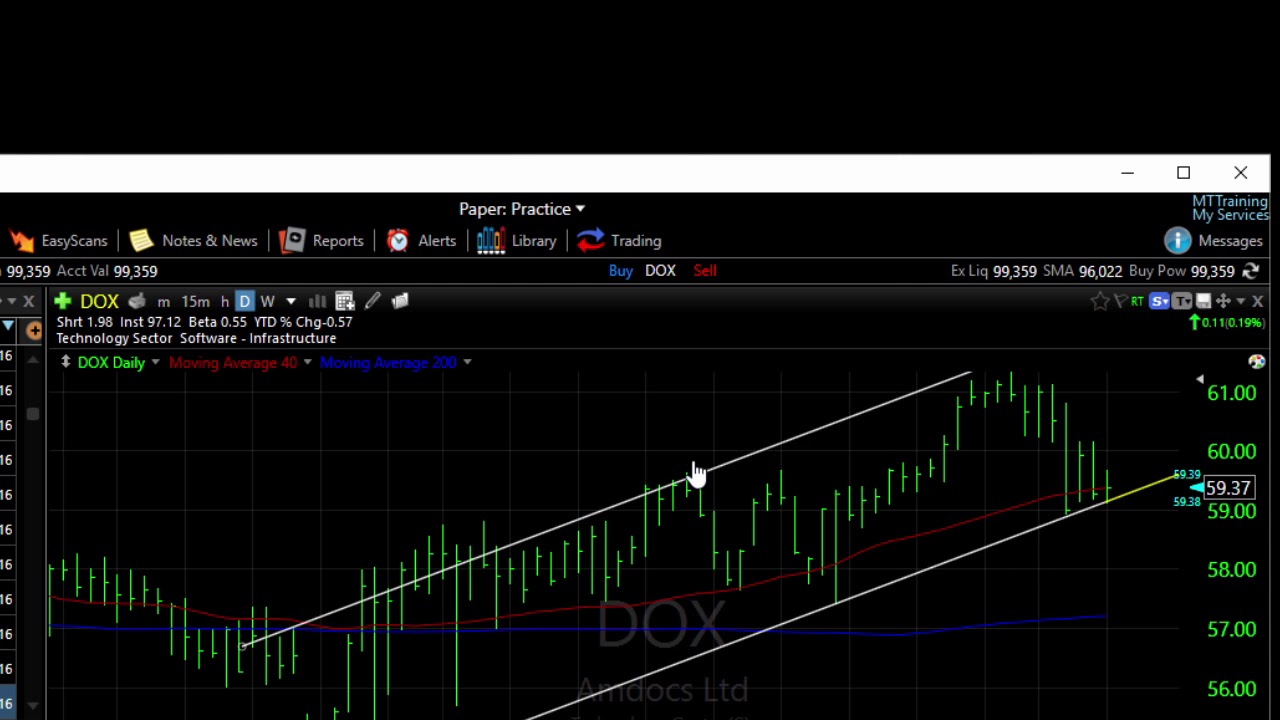Click the Moving Average 200 label

388,363
